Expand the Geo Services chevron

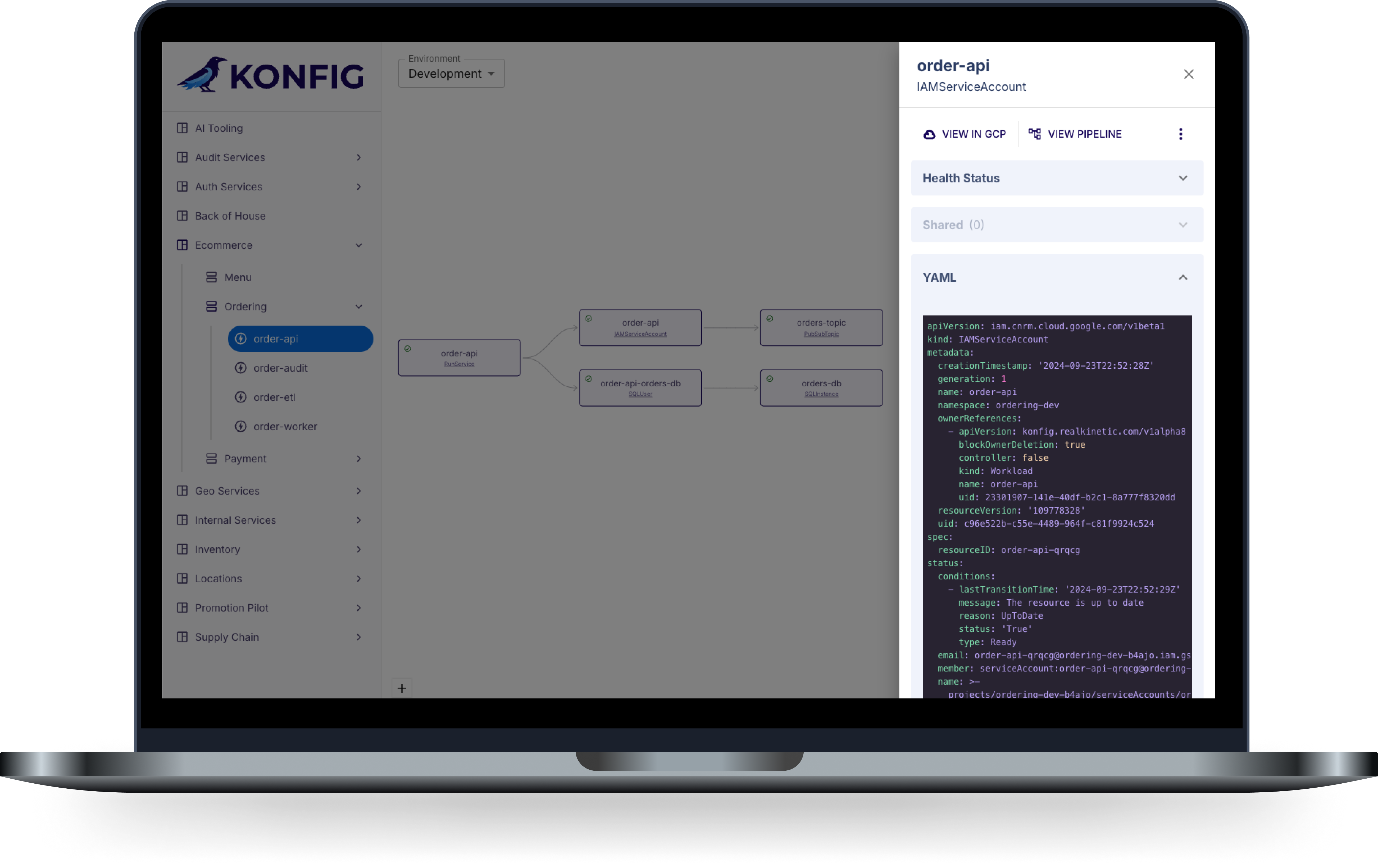(x=359, y=491)
